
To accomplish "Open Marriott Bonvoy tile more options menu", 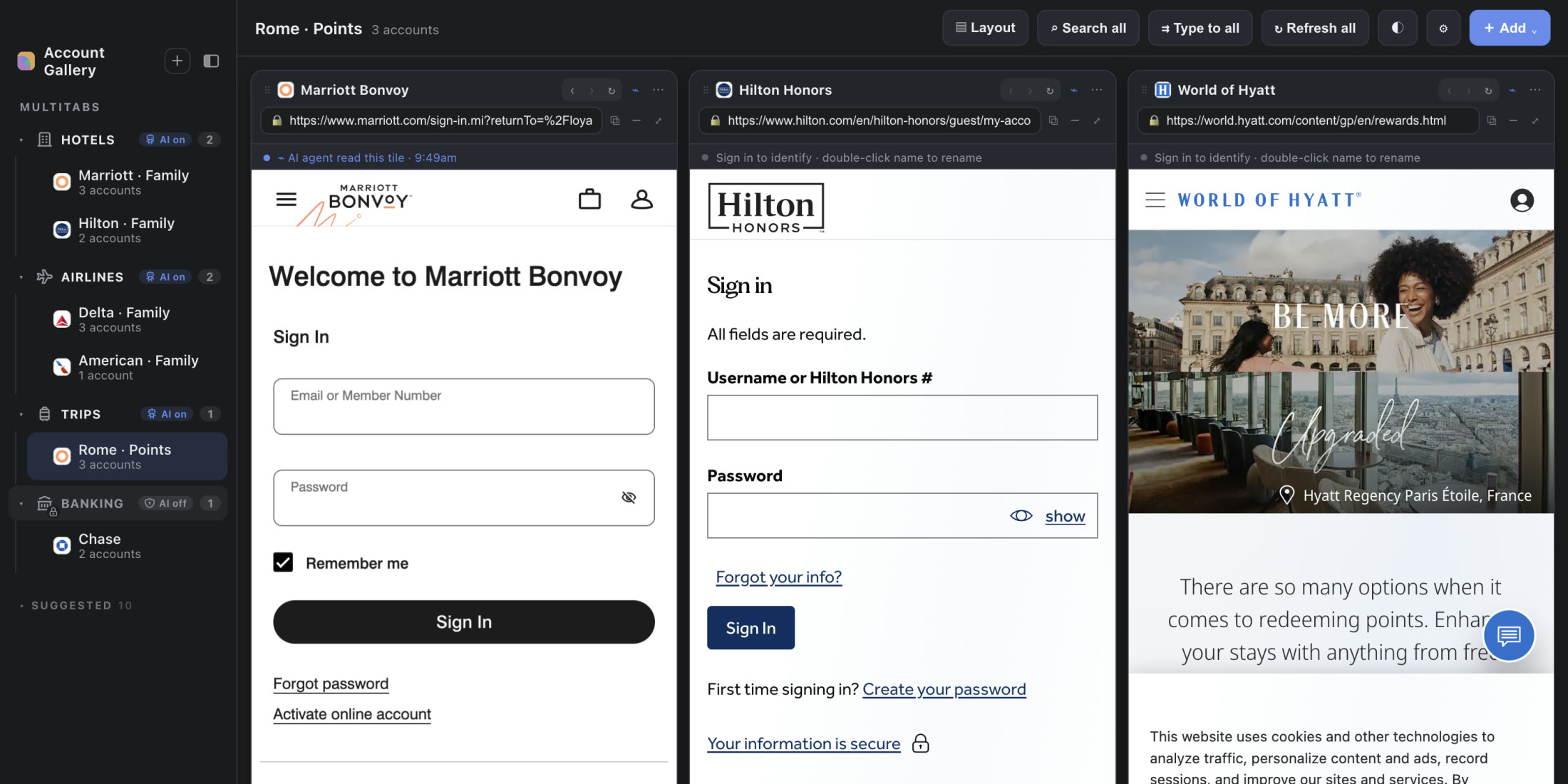I will point(658,90).
